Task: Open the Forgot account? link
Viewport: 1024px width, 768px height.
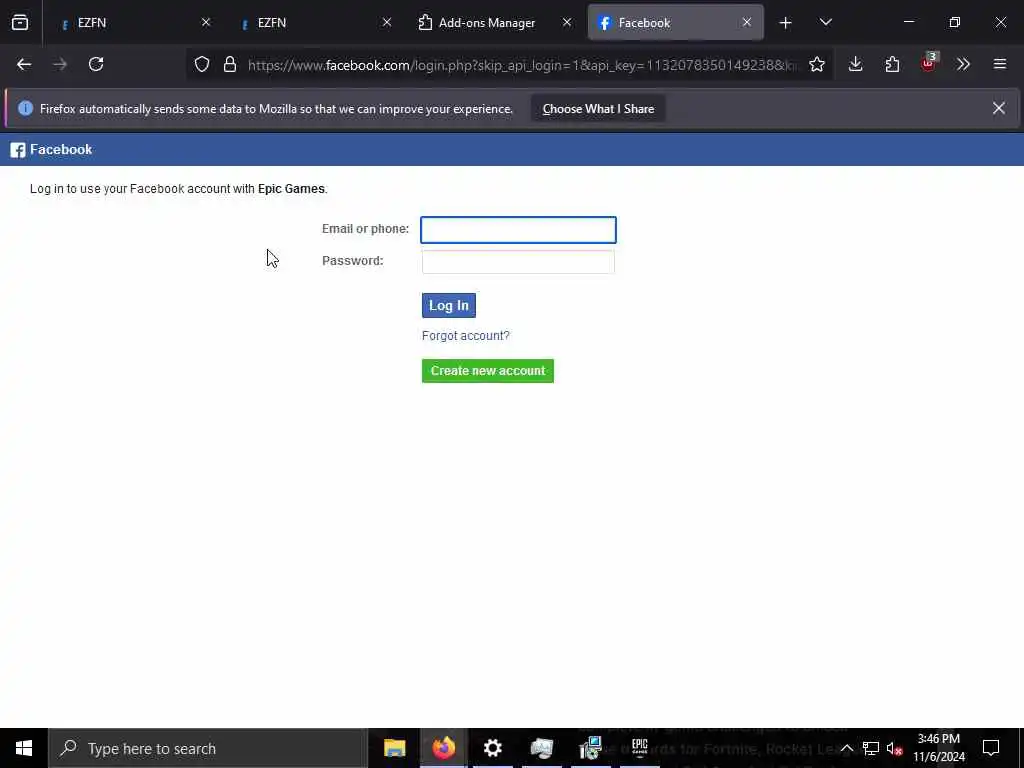Action: [466, 336]
